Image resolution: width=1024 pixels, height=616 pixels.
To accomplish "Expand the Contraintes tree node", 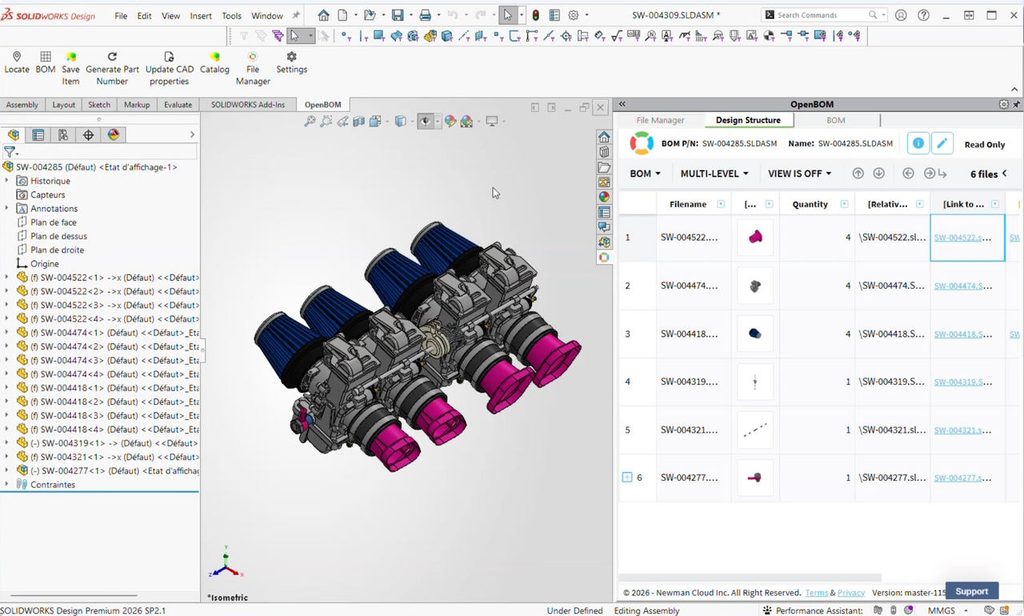I will click(x=7, y=484).
